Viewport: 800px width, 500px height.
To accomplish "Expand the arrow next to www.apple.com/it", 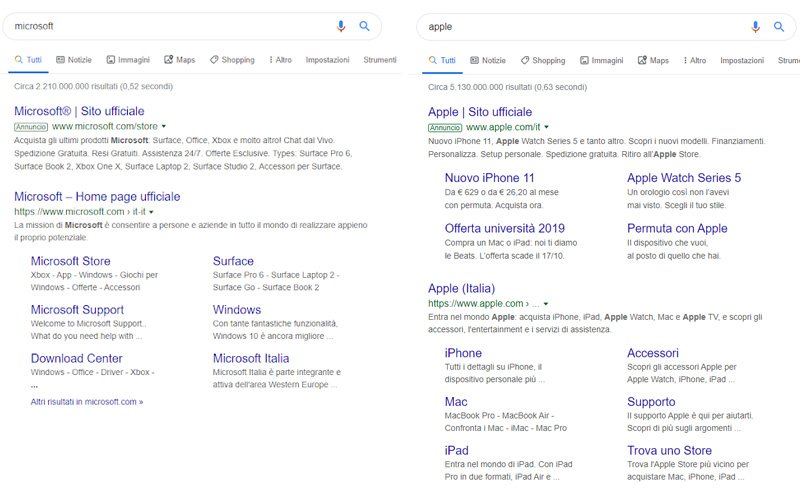I will [x=546, y=127].
